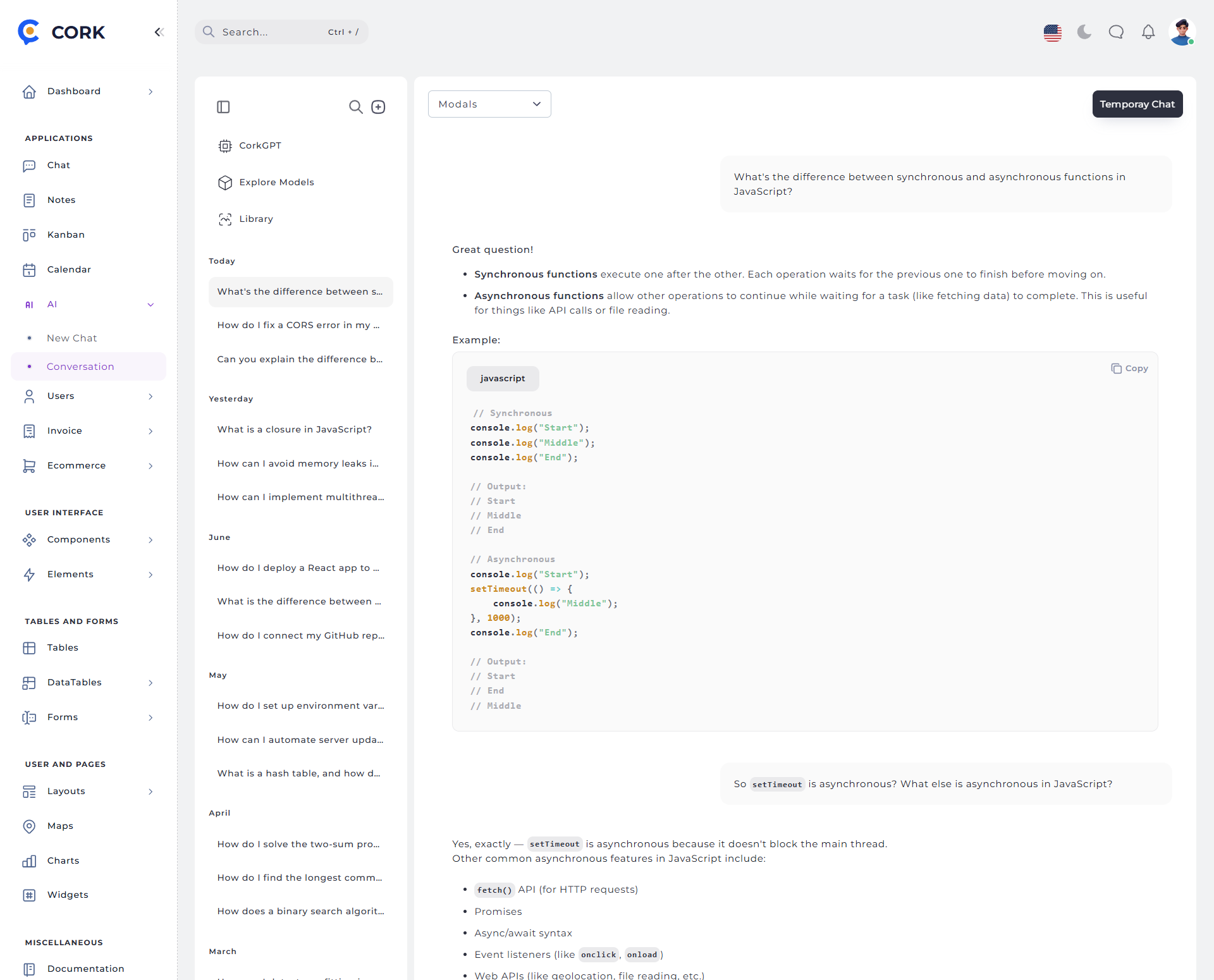Start a new chat with plus icon
The height and width of the screenshot is (980, 1214).
378,107
